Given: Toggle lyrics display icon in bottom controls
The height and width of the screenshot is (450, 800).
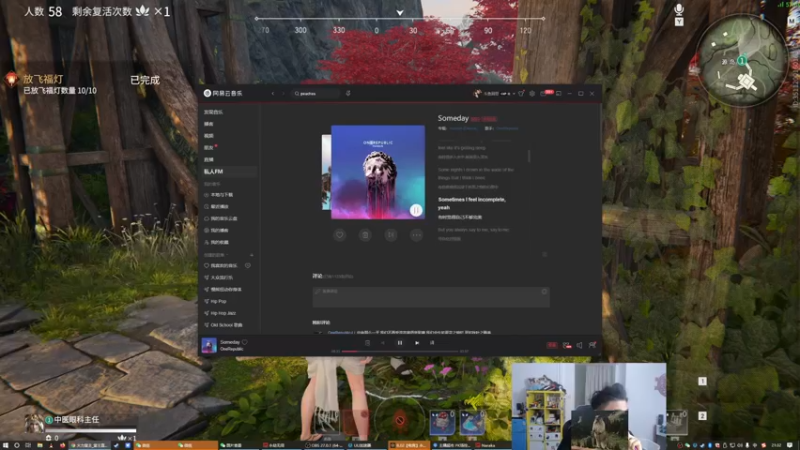Looking at the screenshot, I should (x=432, y=343).
